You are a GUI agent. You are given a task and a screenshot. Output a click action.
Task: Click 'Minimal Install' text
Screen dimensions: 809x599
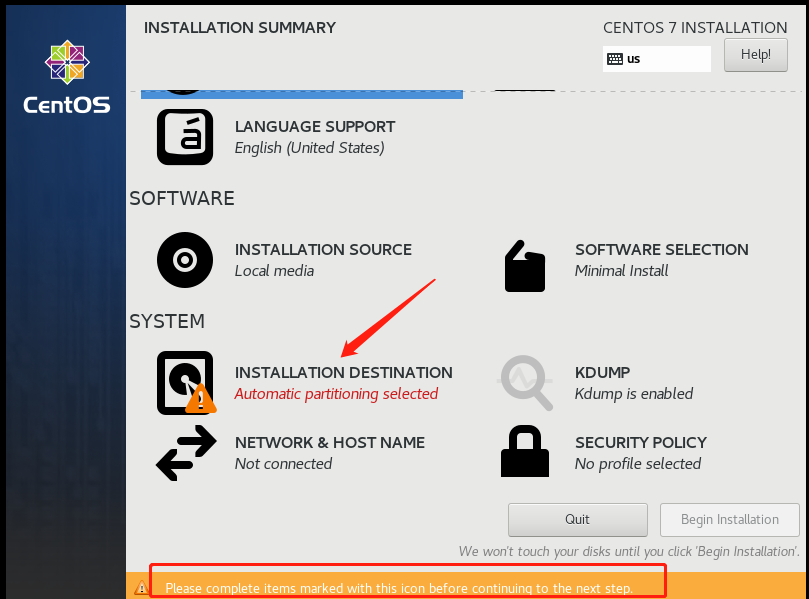[621, 271]
